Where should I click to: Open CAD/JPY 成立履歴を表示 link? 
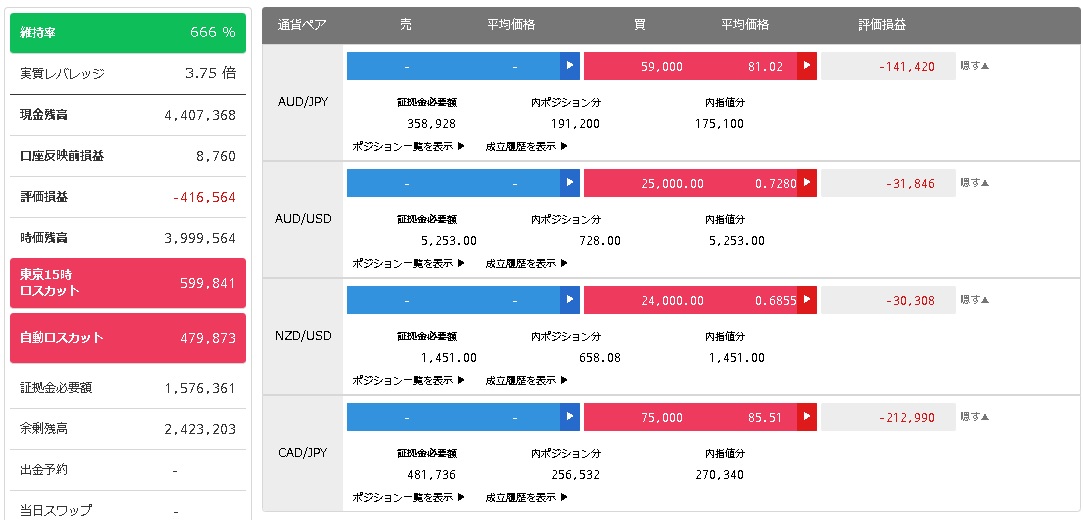(x=526, y=497)
